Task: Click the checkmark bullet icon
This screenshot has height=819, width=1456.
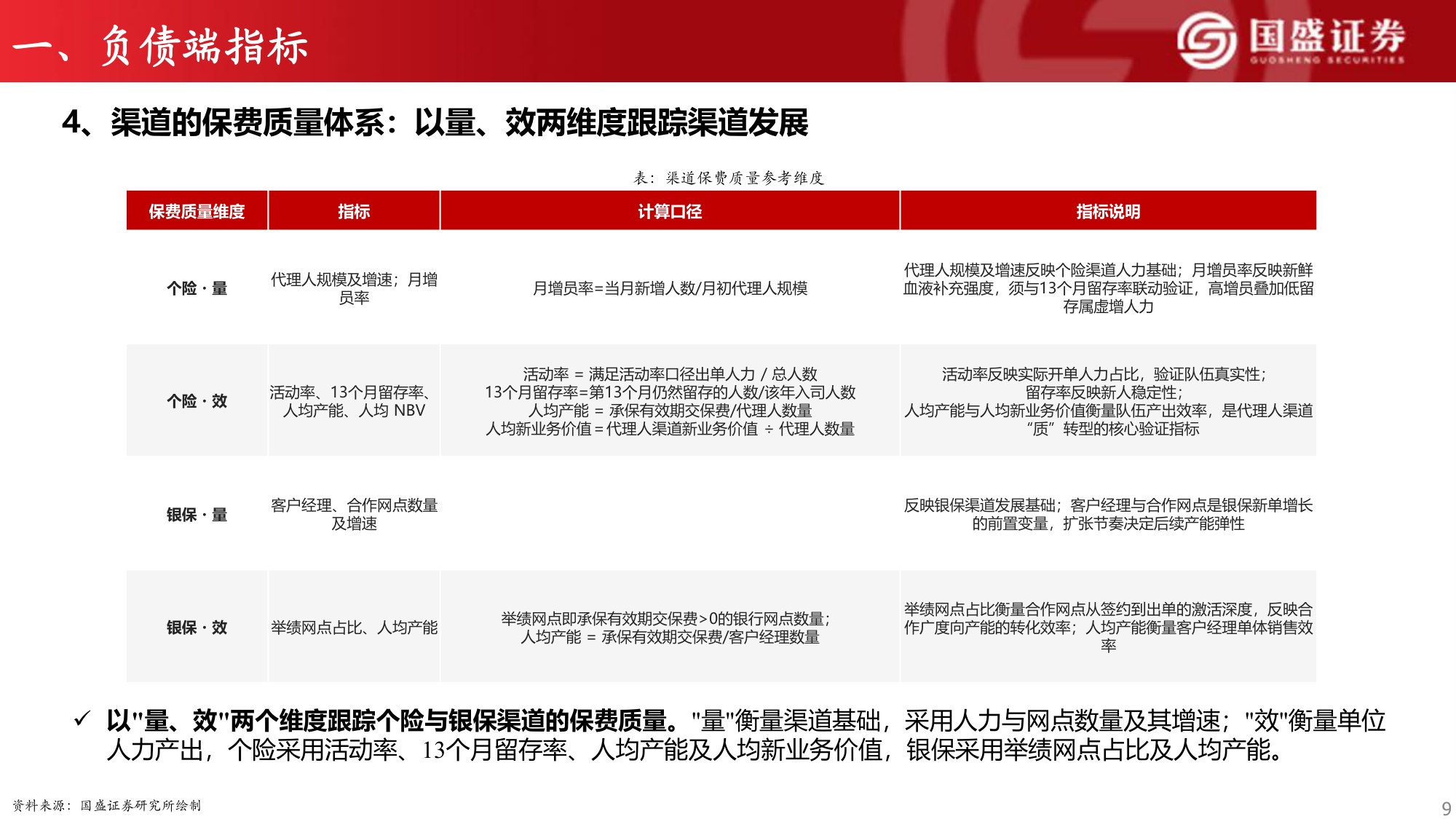Action: [x=82, y=719]
